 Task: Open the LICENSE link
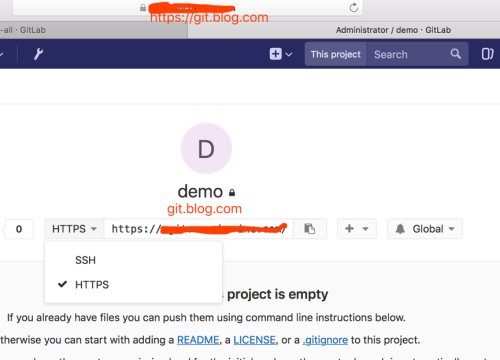(x=255, y=340)
